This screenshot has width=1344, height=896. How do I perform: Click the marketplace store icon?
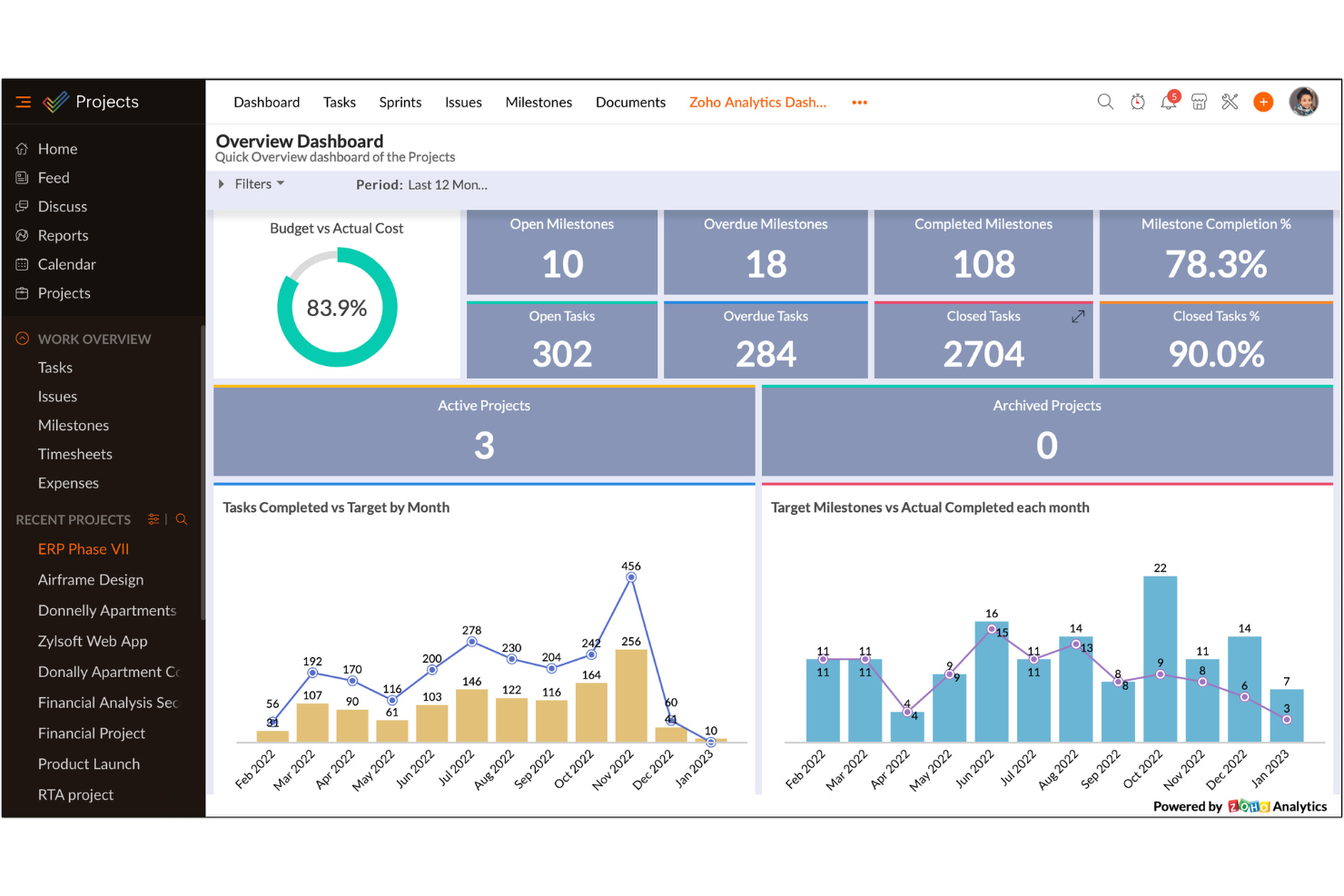pos(1200,103)
